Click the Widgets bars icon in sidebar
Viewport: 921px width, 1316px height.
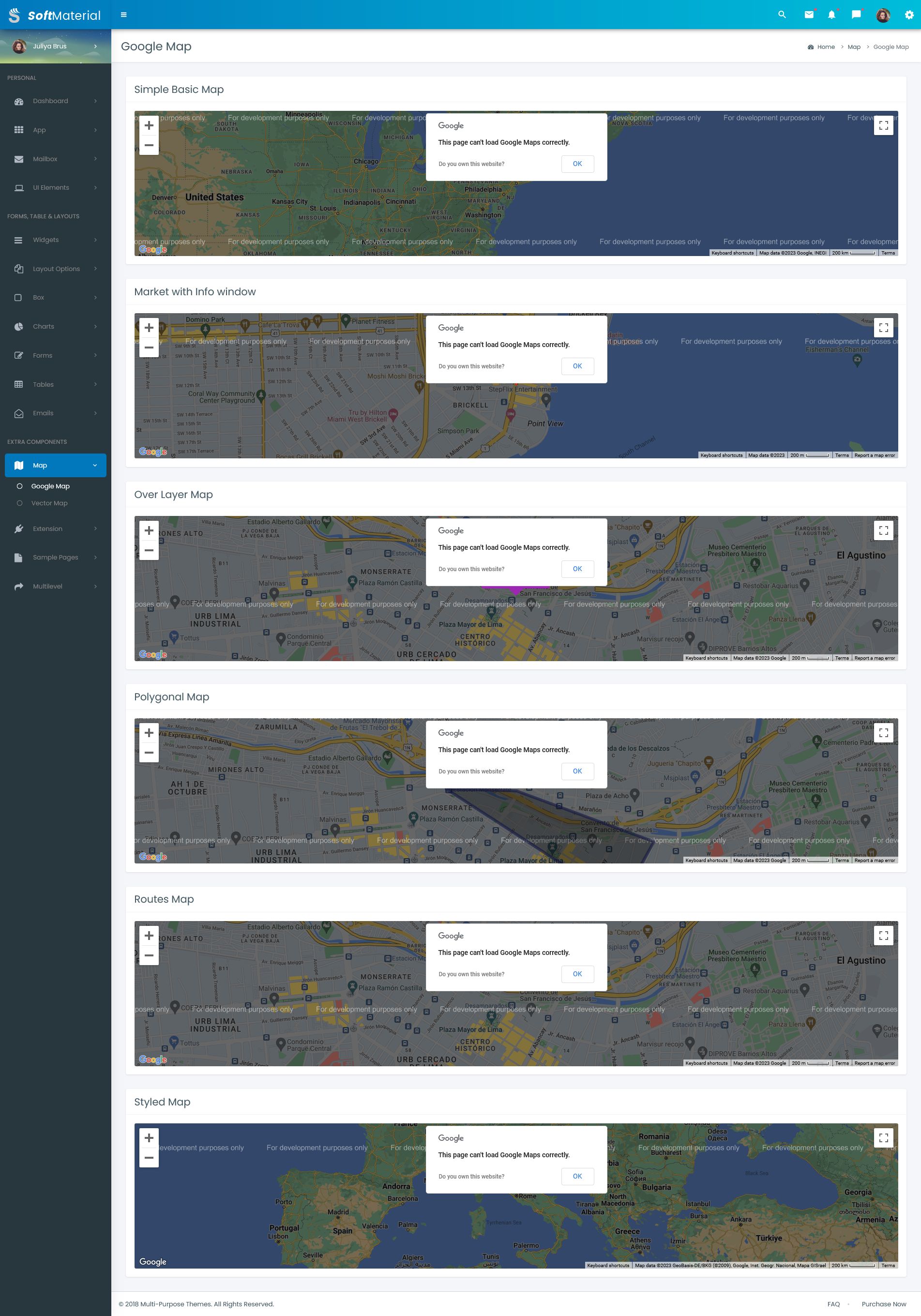coord(19,240)
